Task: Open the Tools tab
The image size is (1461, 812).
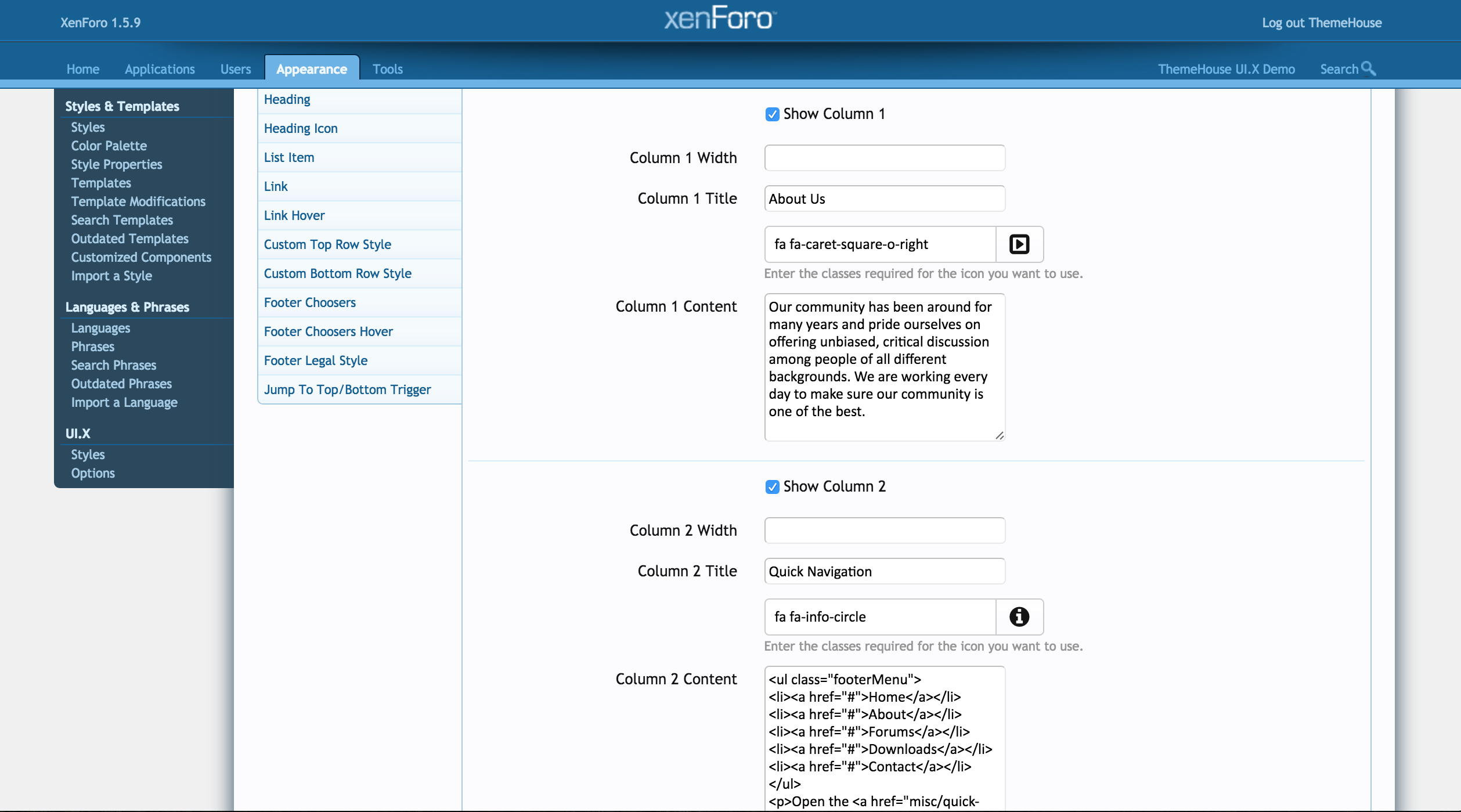Action: pos(388,69)
